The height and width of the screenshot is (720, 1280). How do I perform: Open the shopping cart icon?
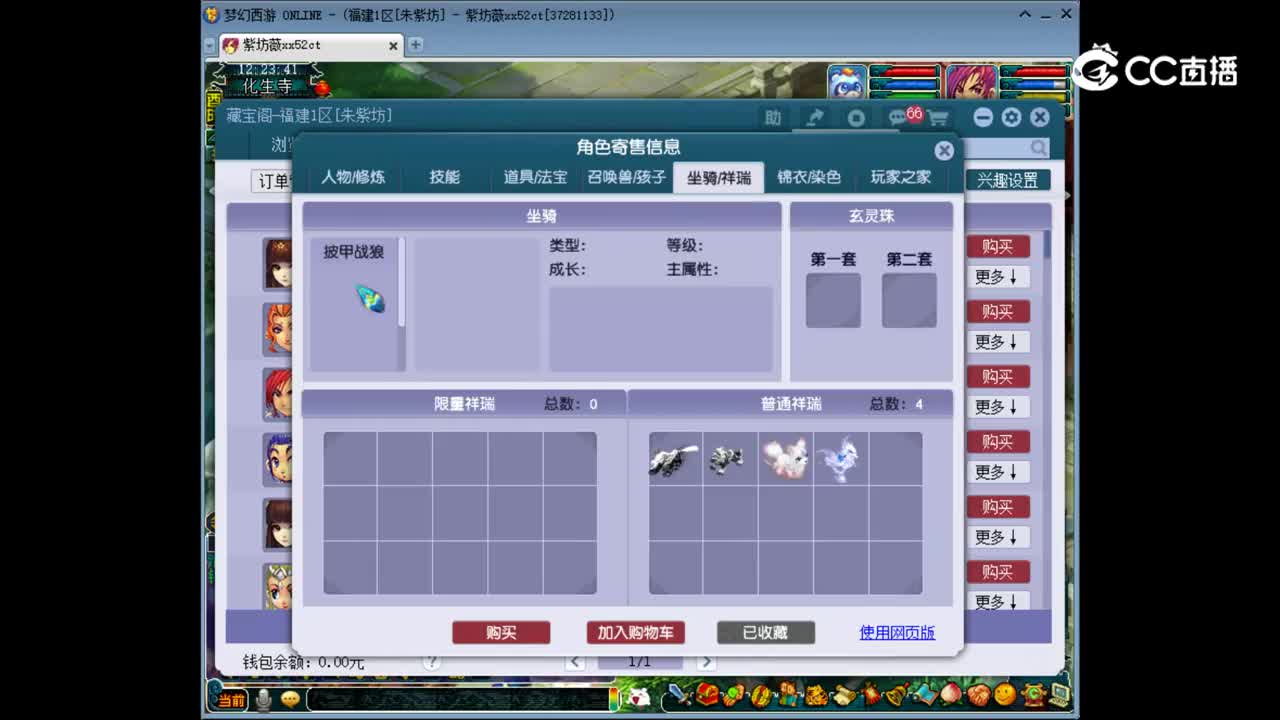coord(938,118)
